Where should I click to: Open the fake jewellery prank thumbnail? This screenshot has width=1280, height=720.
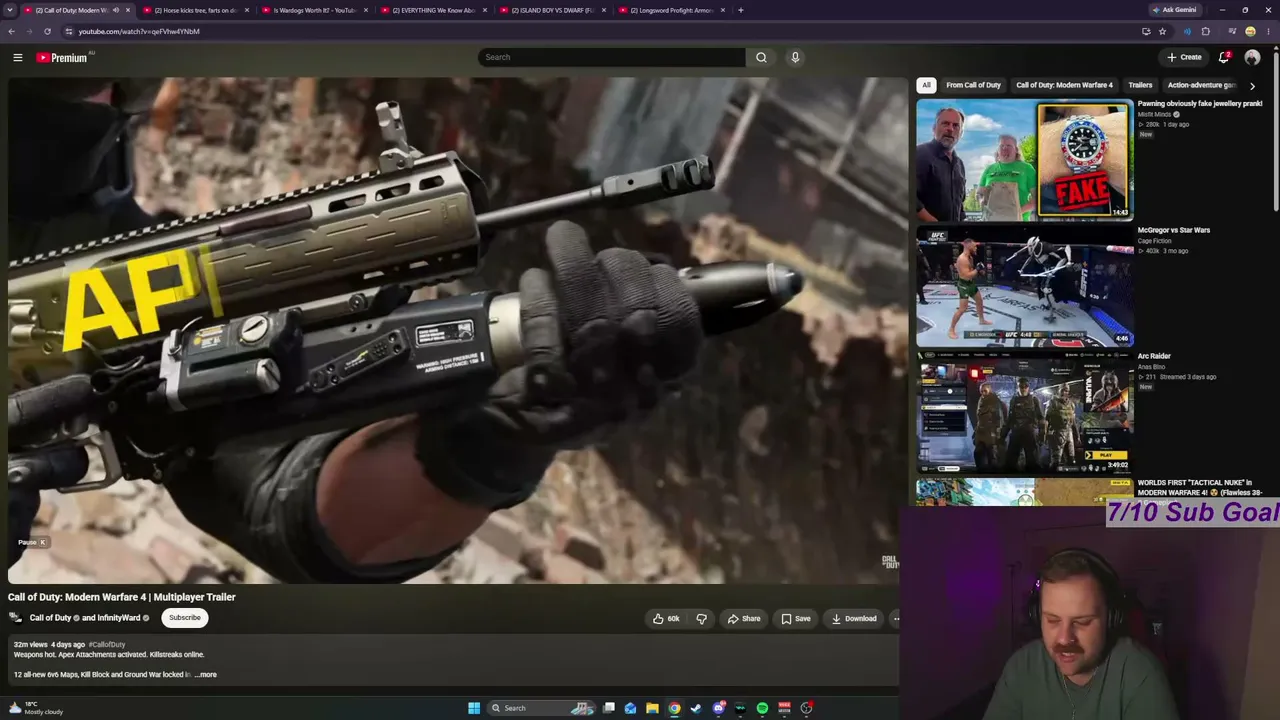[1024, 160]
